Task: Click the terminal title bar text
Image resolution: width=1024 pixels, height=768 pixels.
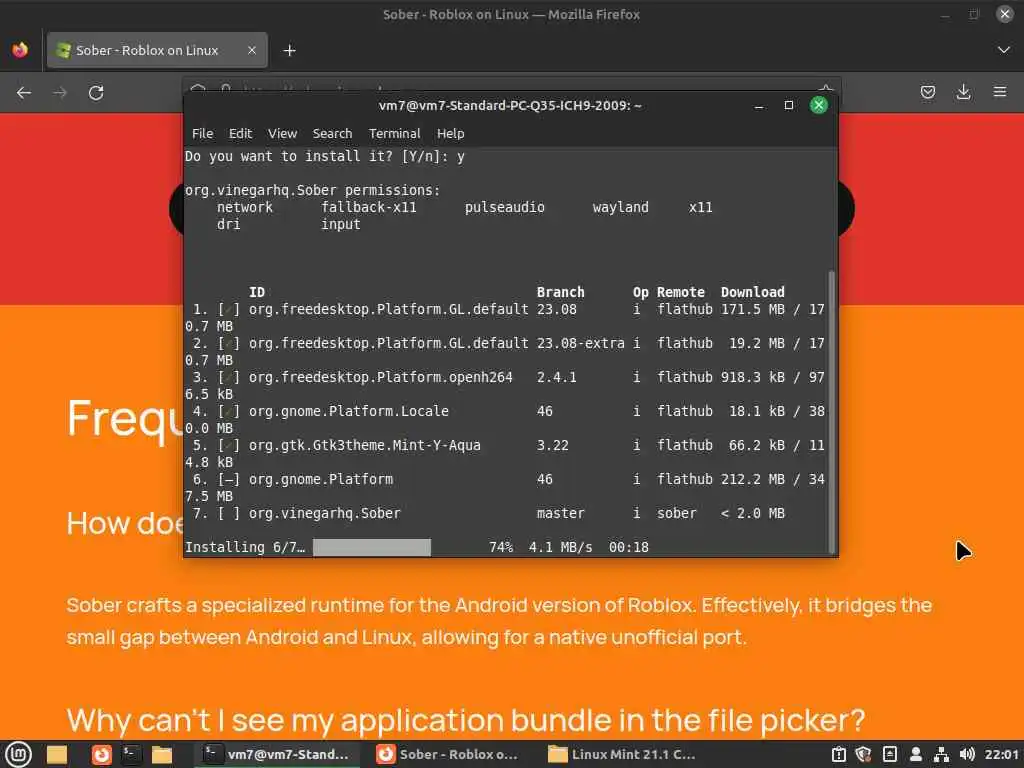Action: [510, 106]
